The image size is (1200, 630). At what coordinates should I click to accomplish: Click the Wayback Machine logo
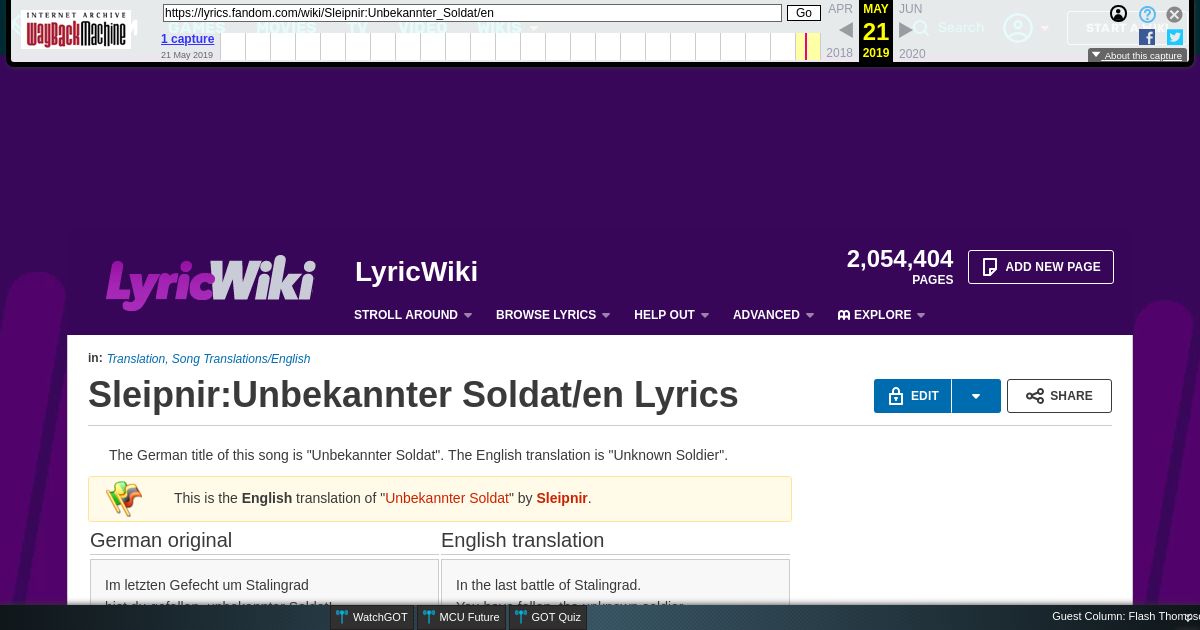pos(76,29)
